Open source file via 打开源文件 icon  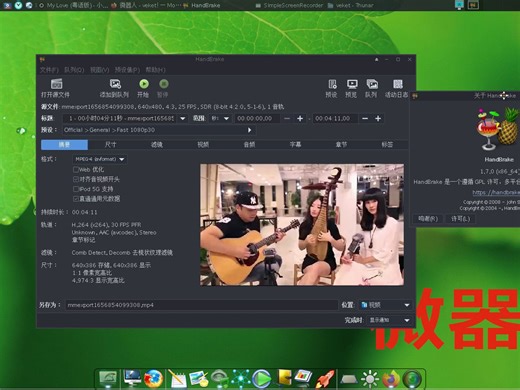pyautogui.click(x=56, y=84)
